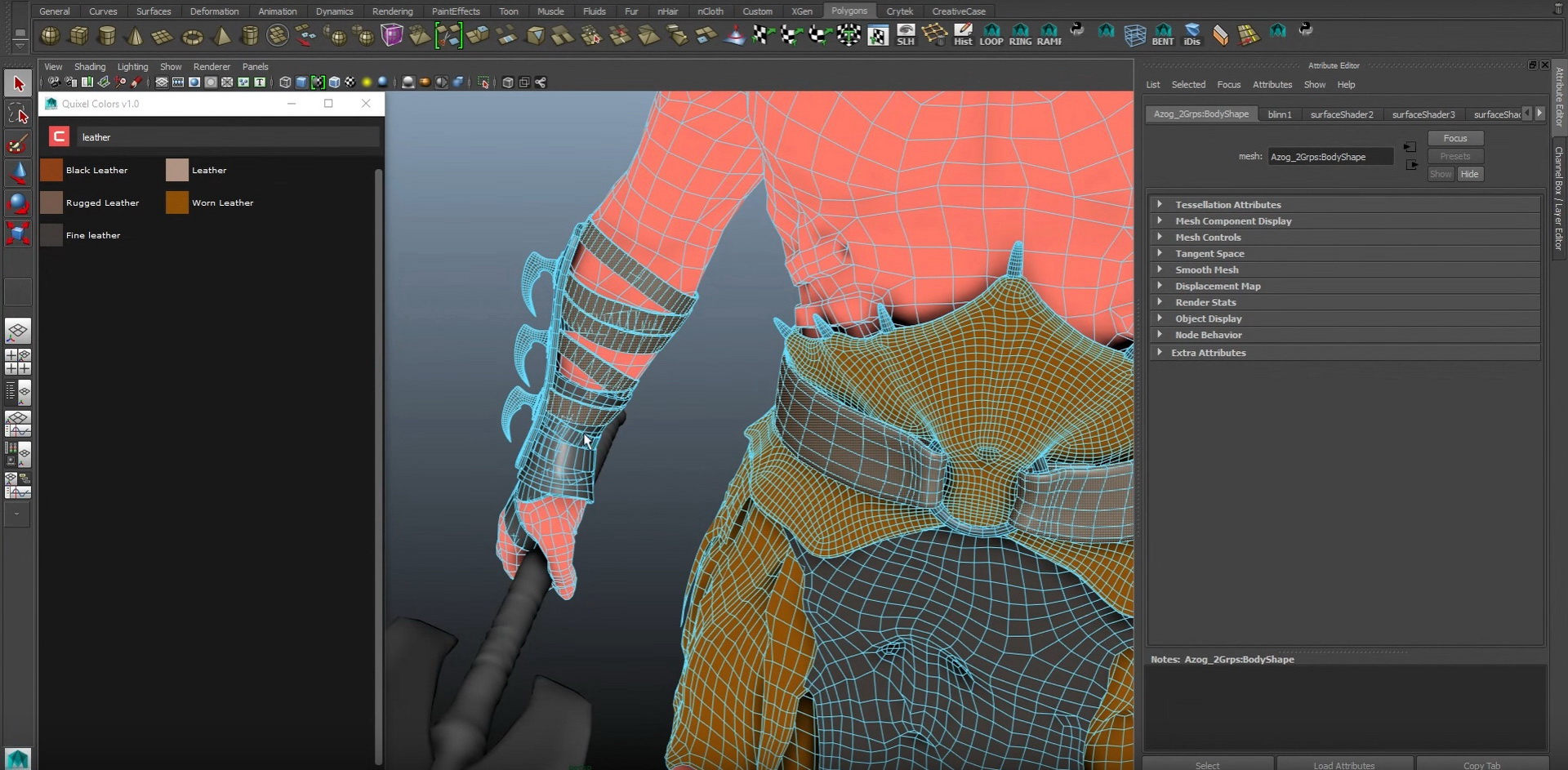Image resolution: width=1568 pixels, height=770 pixels.
Task: Open Attribute Editor Selected menu
Action: click(1188, 85)
